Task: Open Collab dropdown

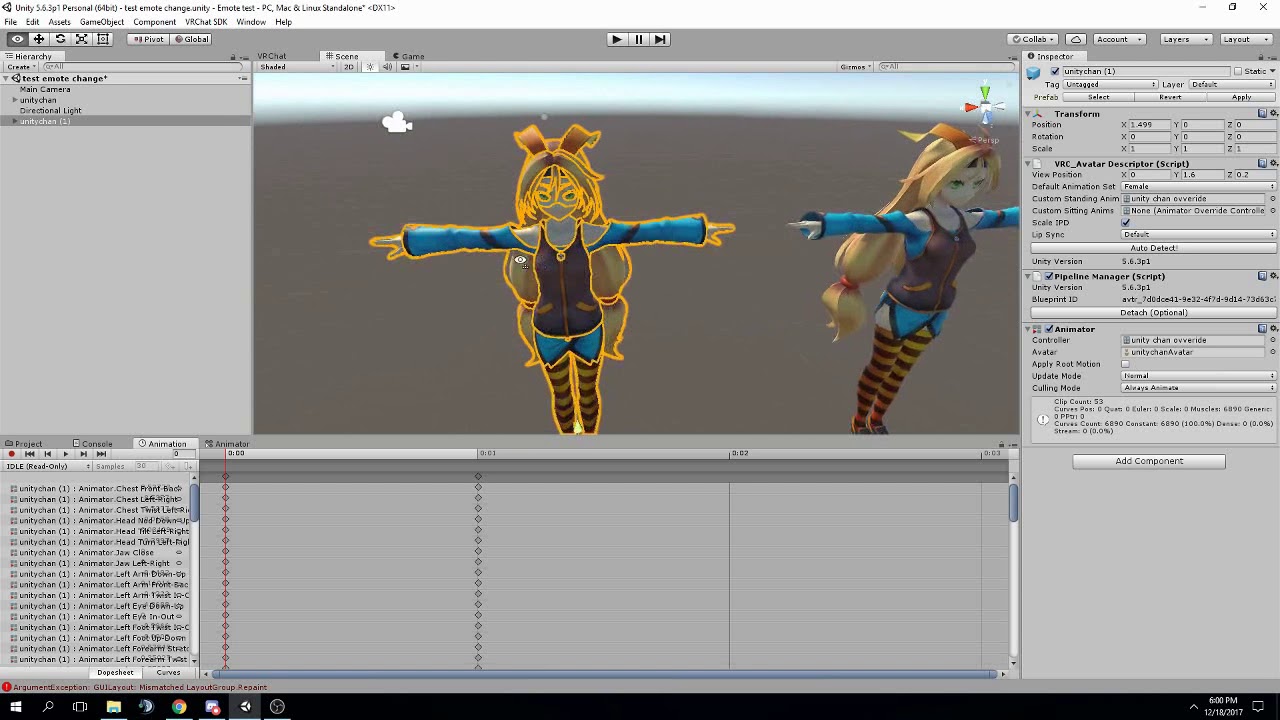Action: (1034, 39)
